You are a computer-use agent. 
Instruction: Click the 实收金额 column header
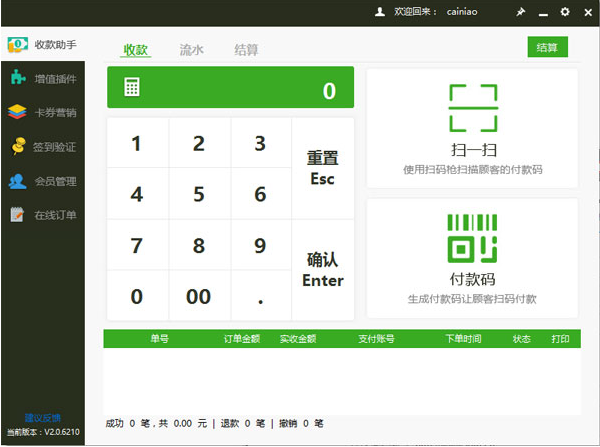click(298, 338)
